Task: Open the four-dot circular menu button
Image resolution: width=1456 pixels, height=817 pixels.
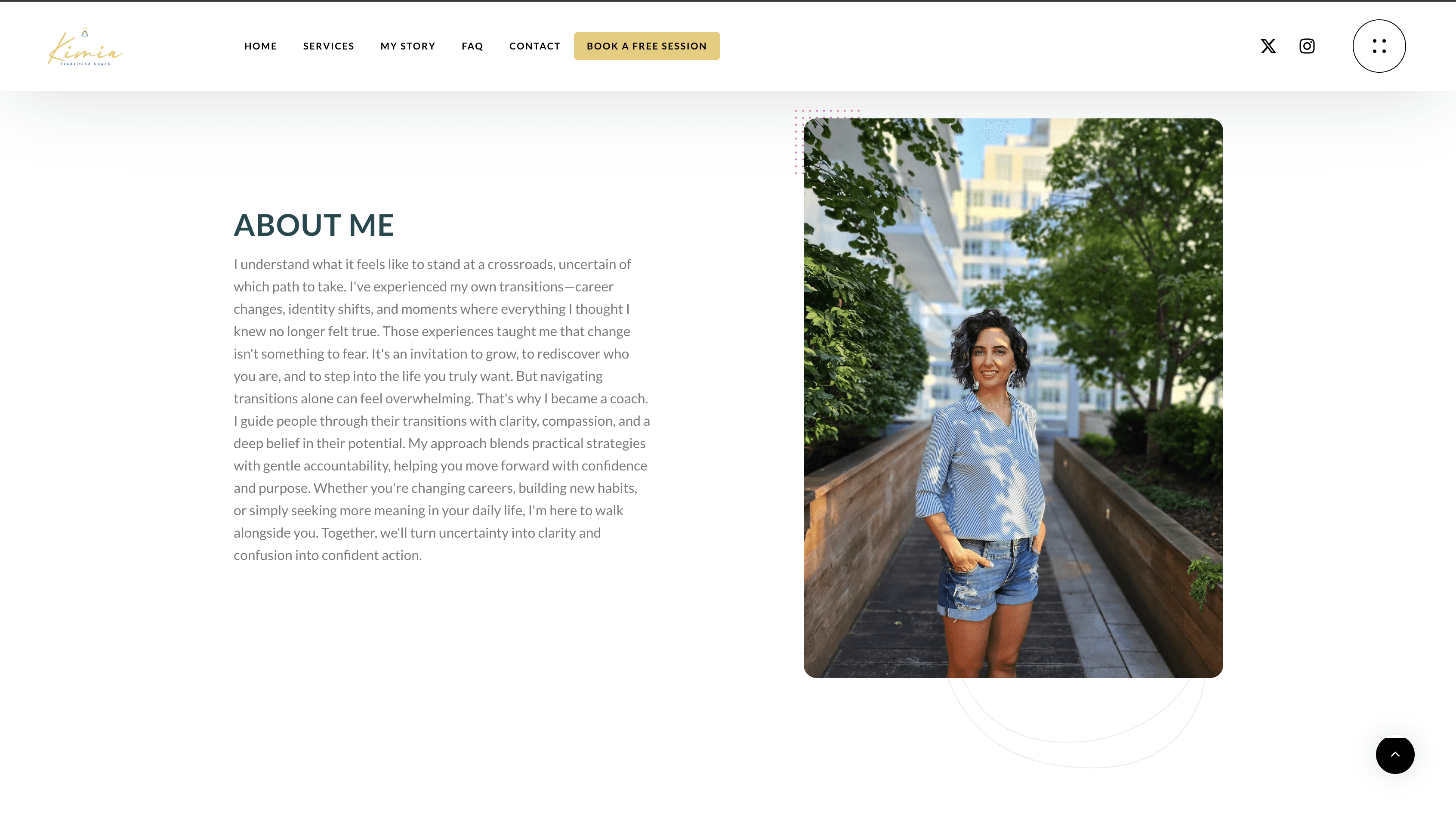Action: coord(1379,46)
